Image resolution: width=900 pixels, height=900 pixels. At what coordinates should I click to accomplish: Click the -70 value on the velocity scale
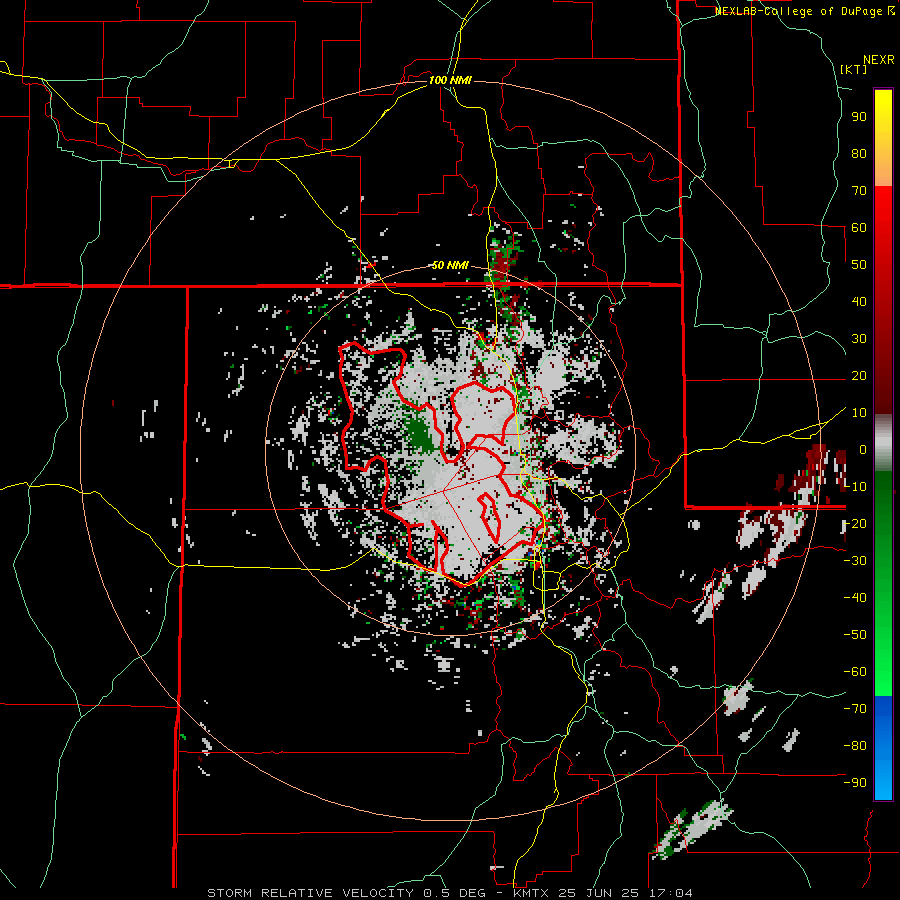coord(855,709)
